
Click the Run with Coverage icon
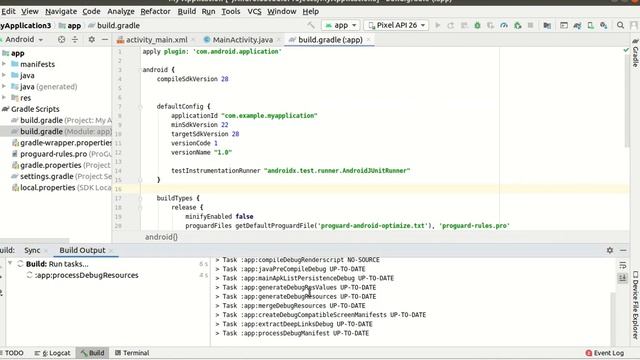pyautogui.click(x=491, y=25)
